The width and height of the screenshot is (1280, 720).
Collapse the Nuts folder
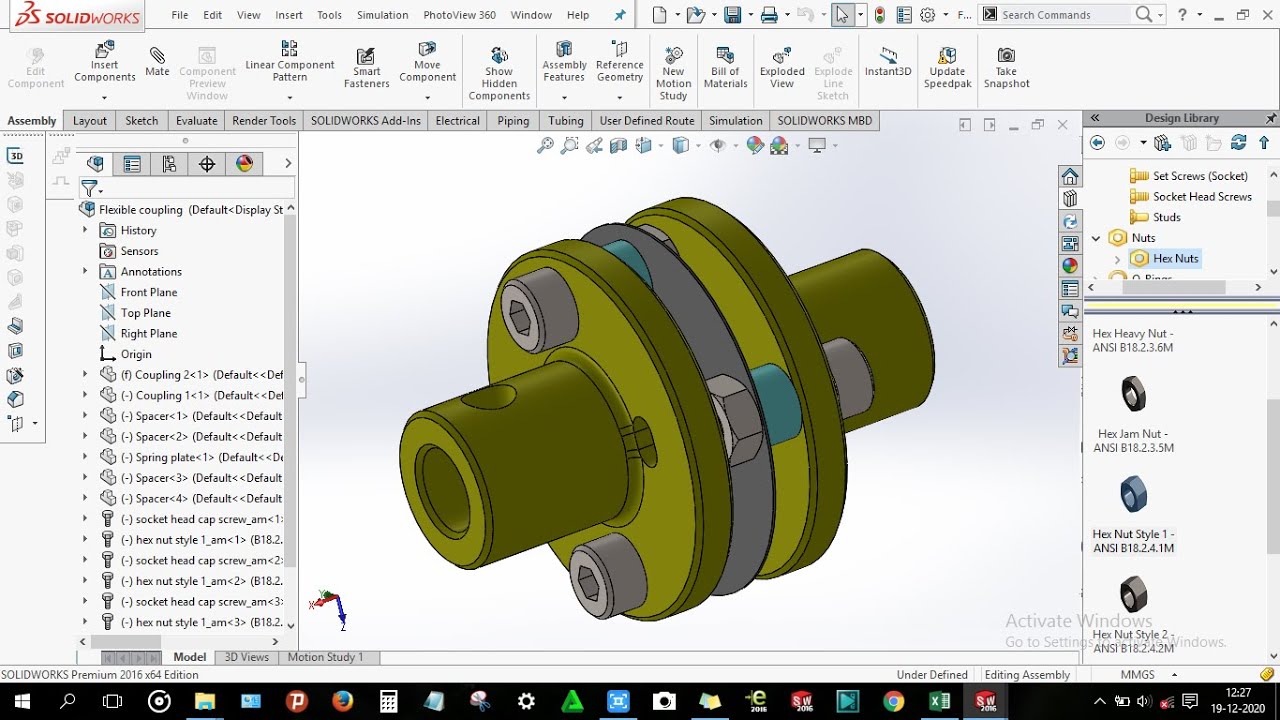pos(1096,238)
